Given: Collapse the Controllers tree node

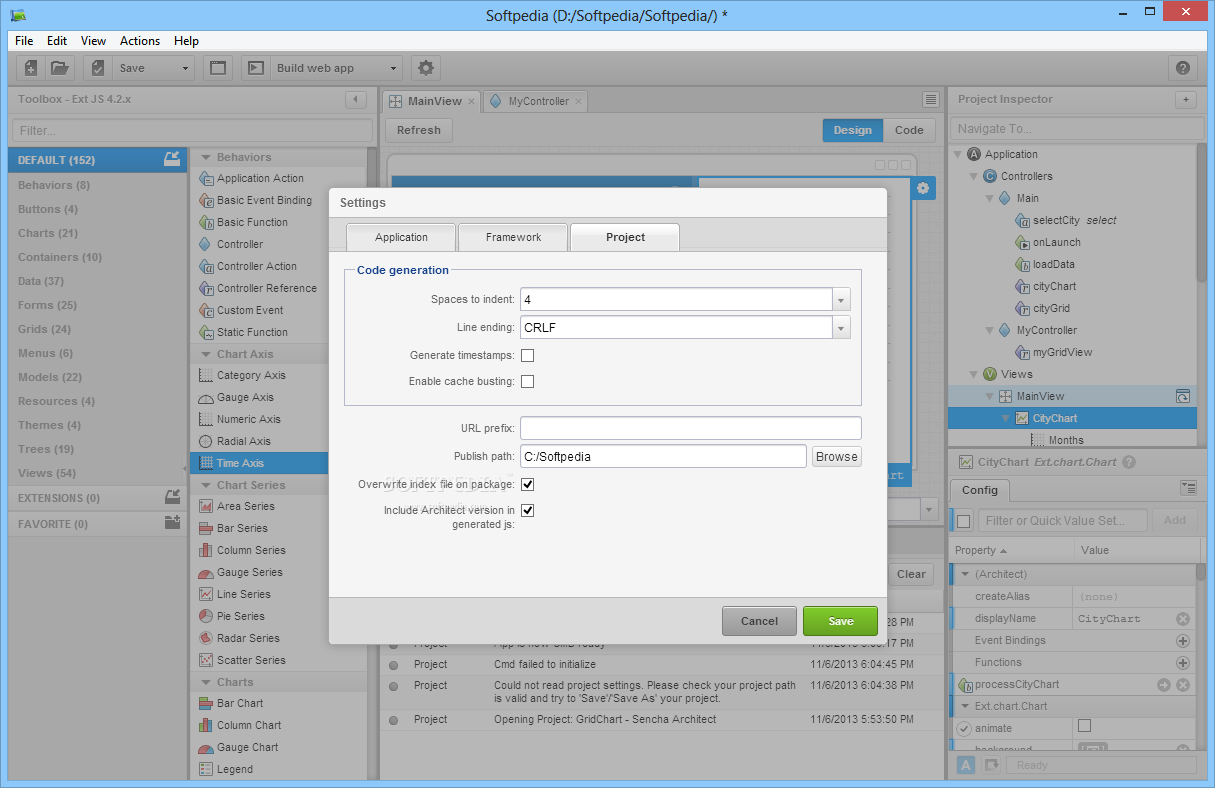Looking at the screenshot, I should 974,176.
